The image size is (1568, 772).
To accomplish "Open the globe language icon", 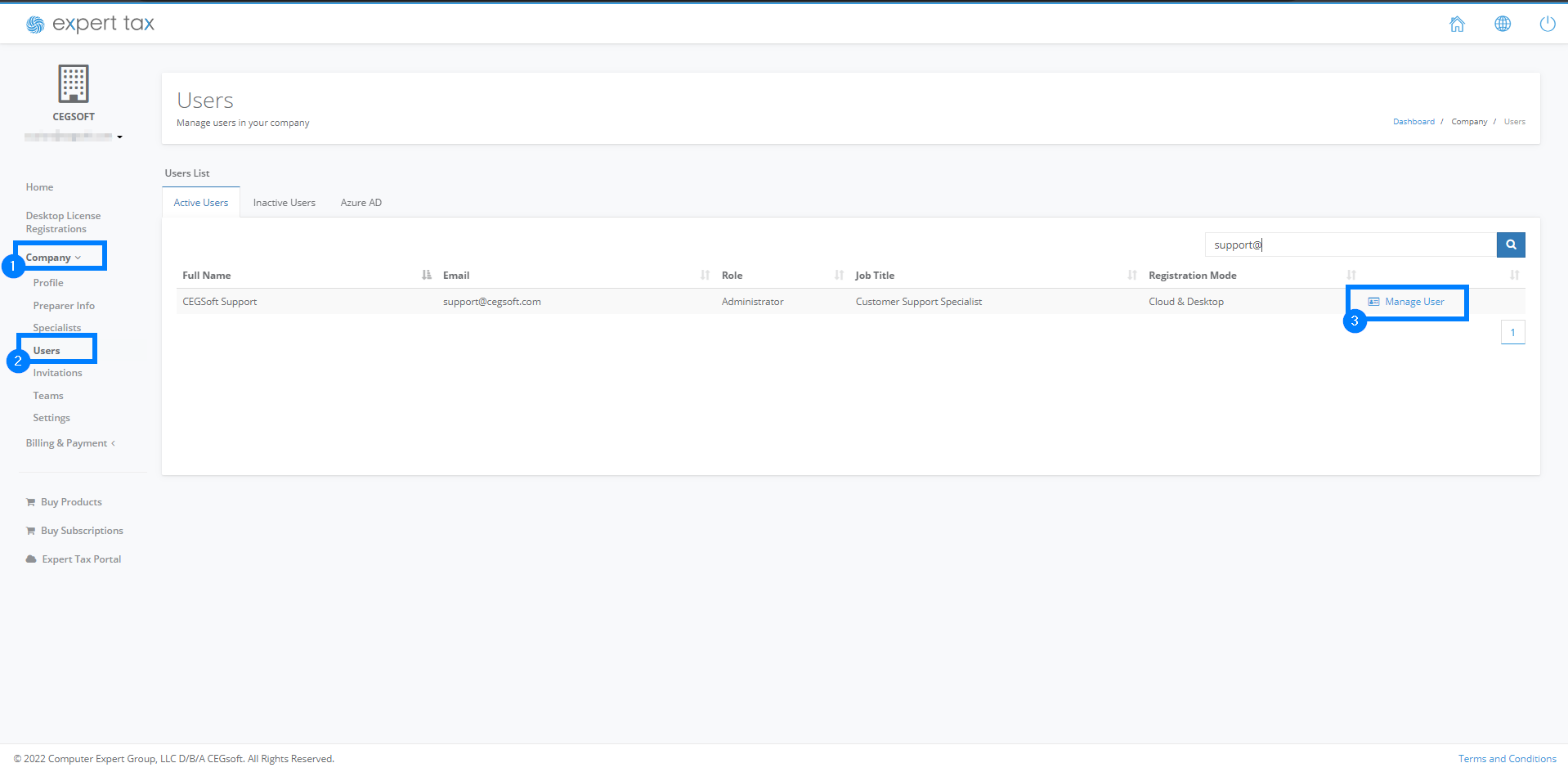I will [x=1503, y=24].
